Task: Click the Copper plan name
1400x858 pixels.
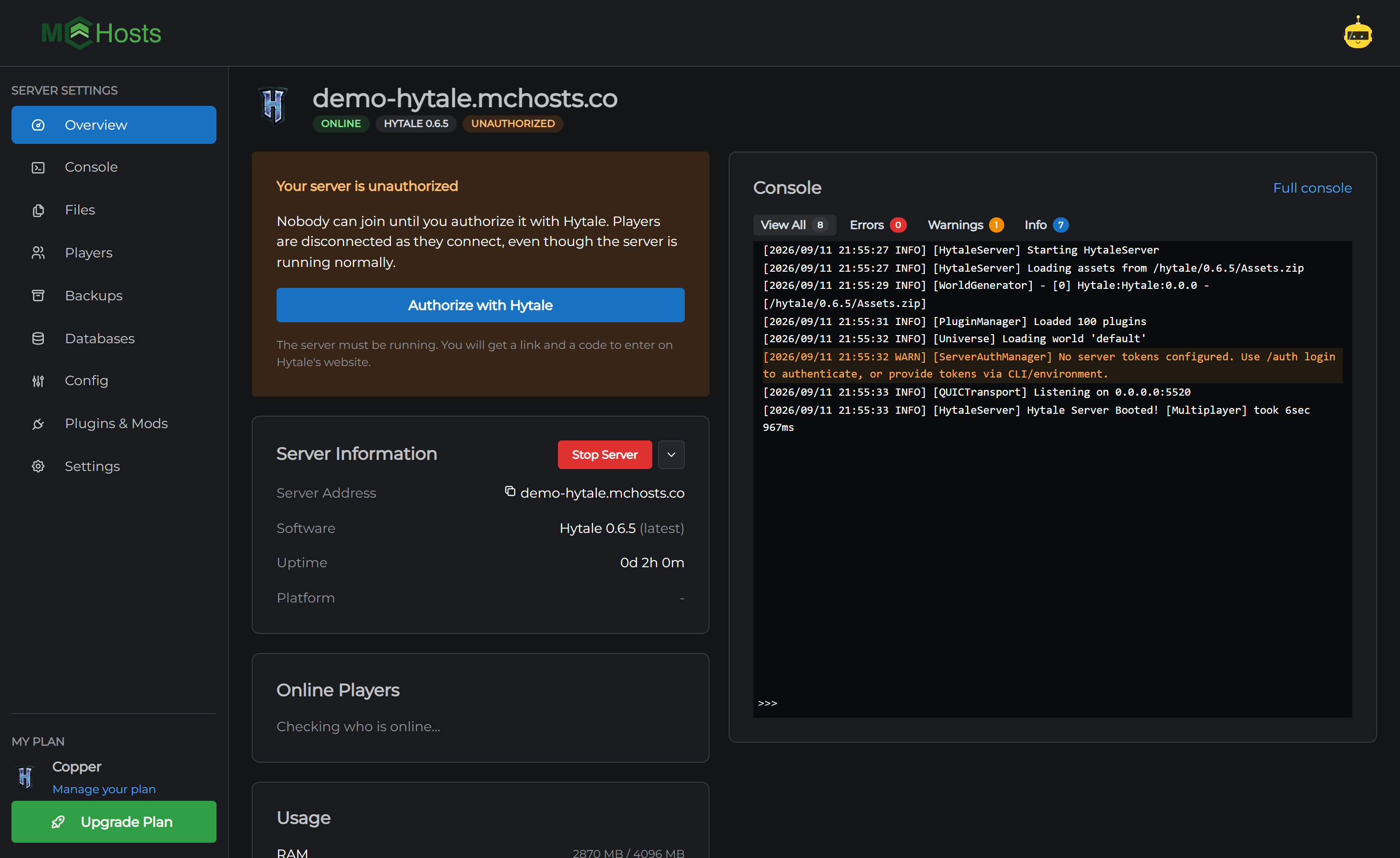Action: tap(77, 766)
